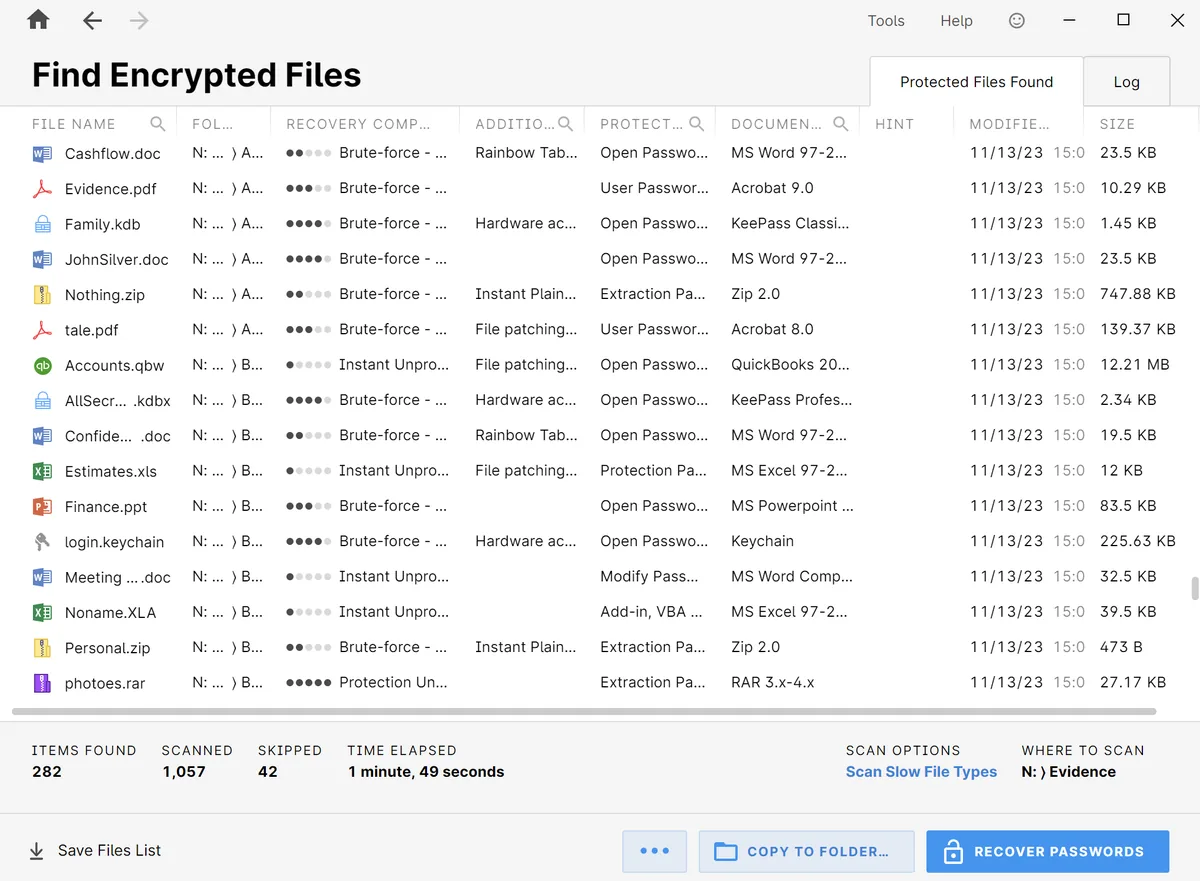Open the Tools menu
Image resolution: width=1200 pixels, height=881 pixels.
(886, 21)
